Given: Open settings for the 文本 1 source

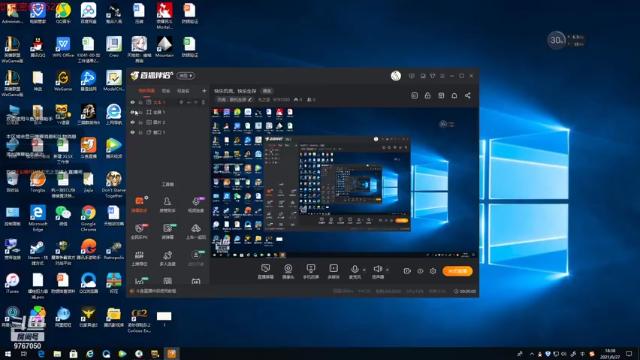Looking at the screenshot, I should (181, 102).
